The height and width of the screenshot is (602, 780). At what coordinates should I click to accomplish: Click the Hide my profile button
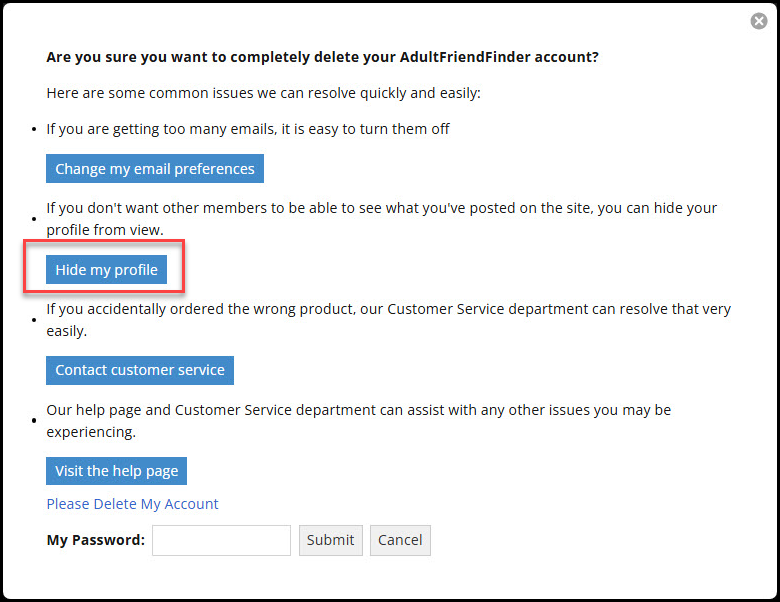(x=106, y=270)
